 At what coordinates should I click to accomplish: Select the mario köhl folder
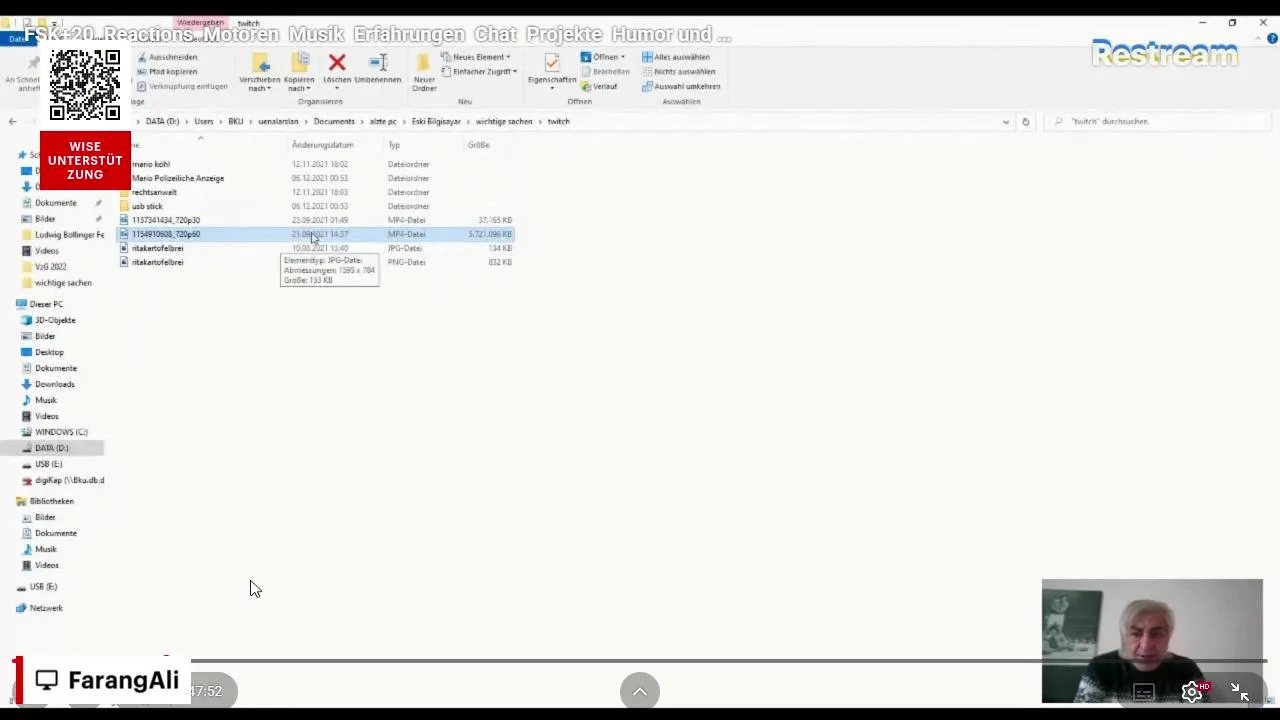coord(316,164)
